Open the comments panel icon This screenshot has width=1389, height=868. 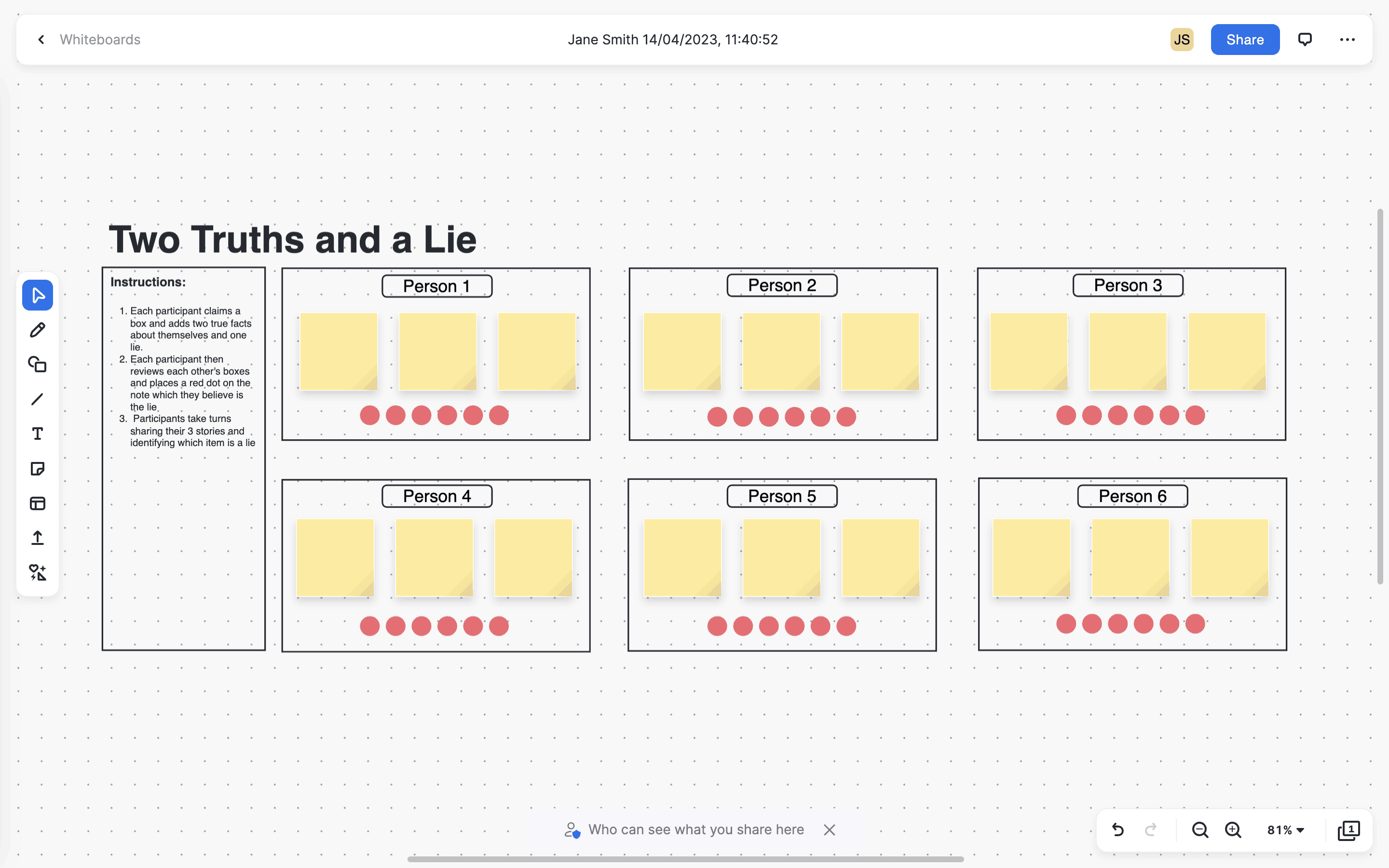coord(1305,40)
